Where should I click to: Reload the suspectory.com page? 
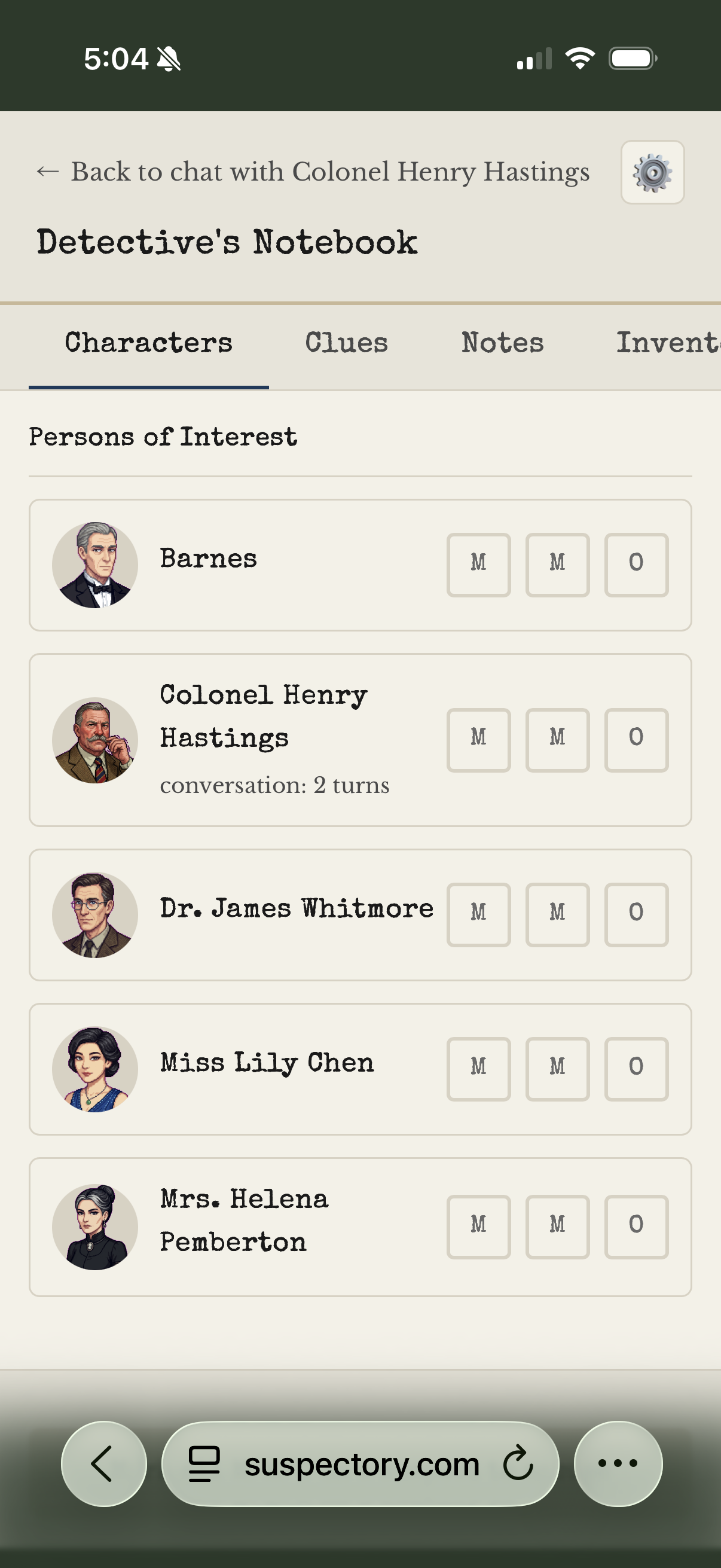pyautogui.click(x=518, y=1463)
